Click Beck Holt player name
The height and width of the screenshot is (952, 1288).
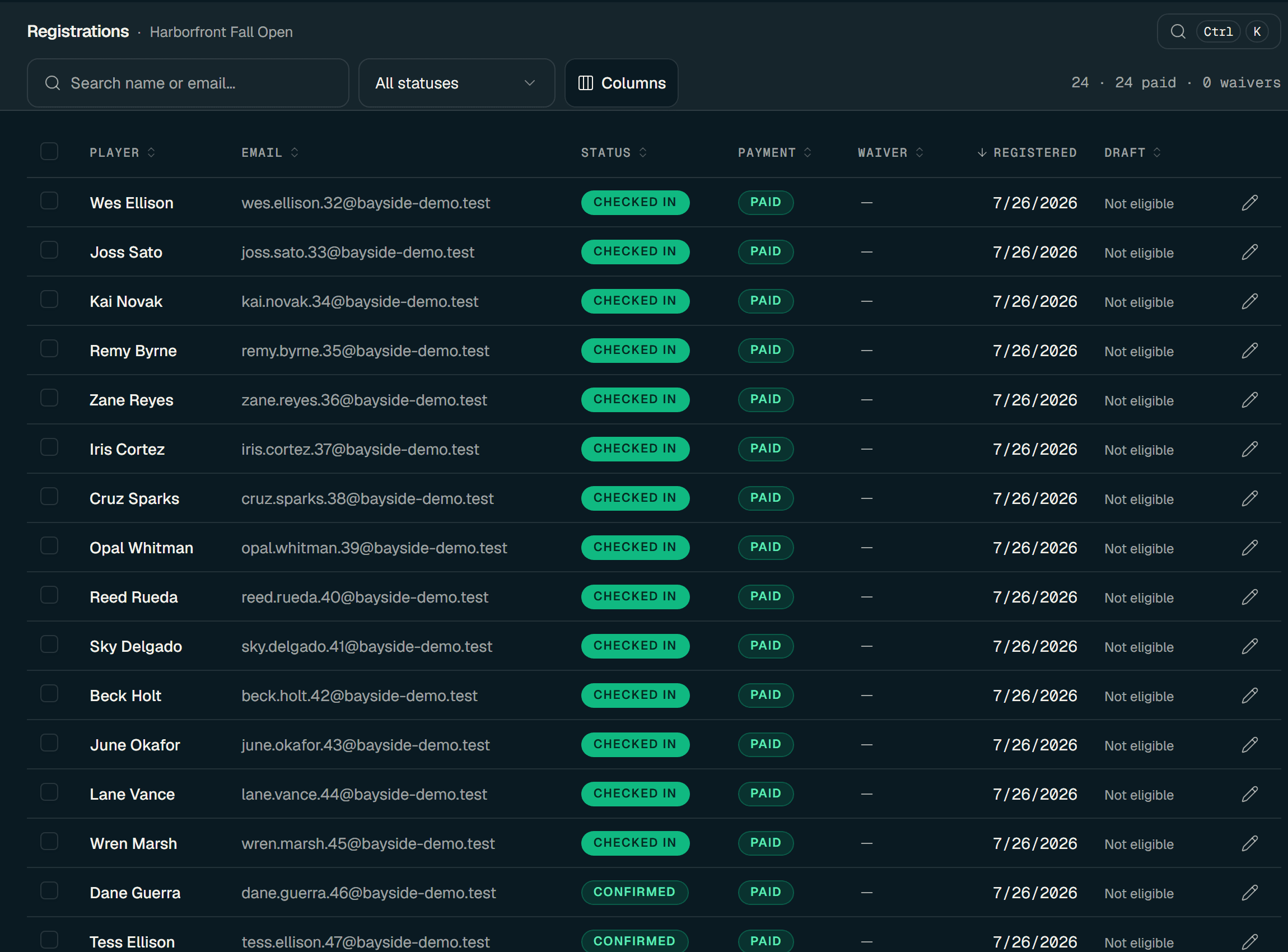[125, 696]
